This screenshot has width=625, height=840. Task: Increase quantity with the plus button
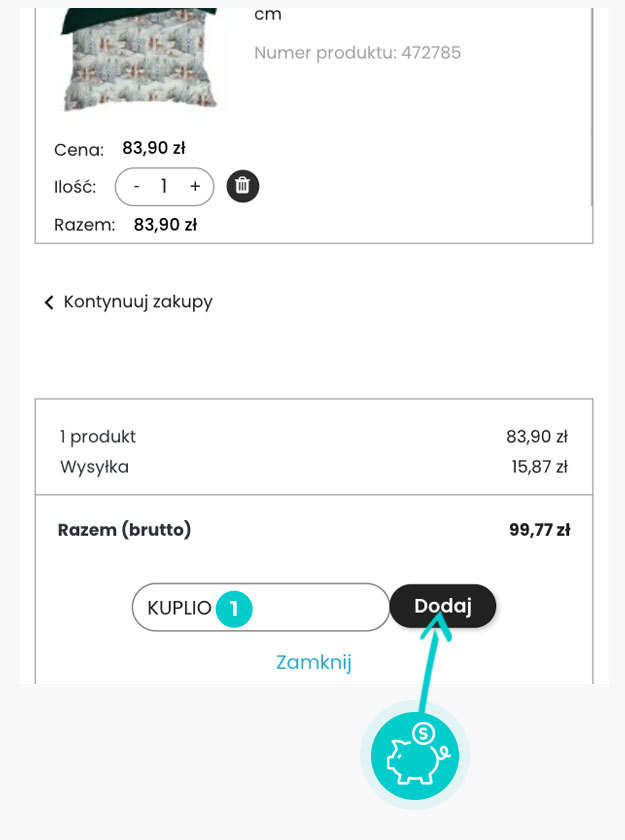coord(195,186)
